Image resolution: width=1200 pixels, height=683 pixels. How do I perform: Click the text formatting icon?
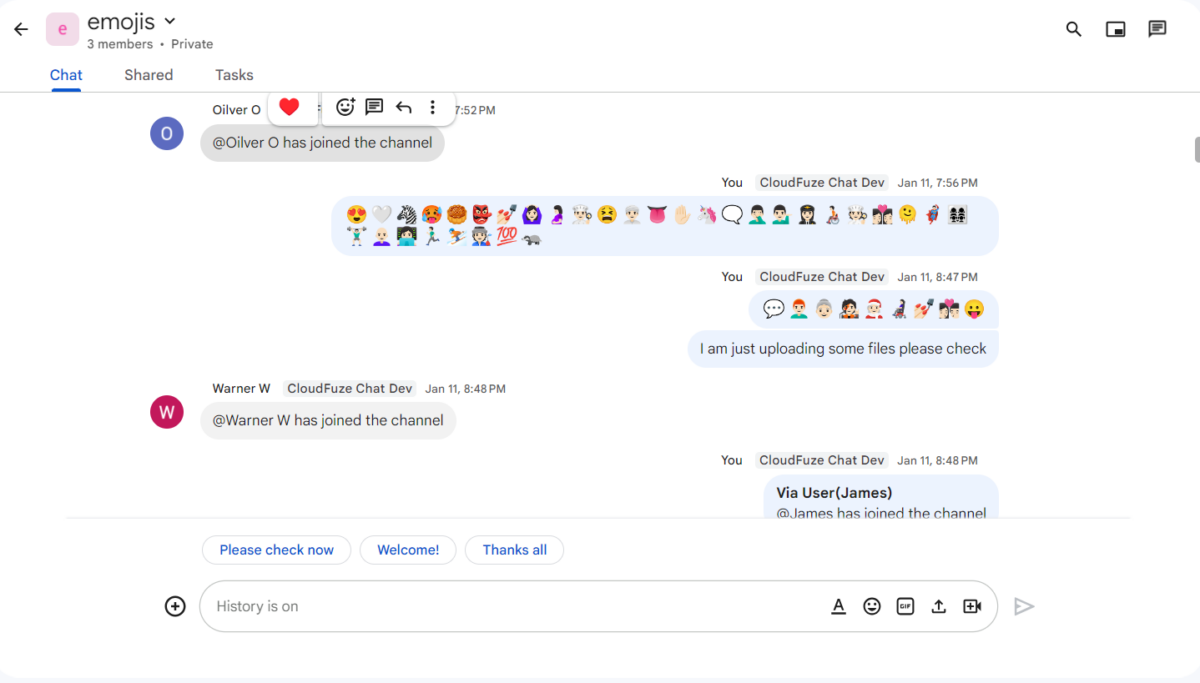(x=838, y=606)
